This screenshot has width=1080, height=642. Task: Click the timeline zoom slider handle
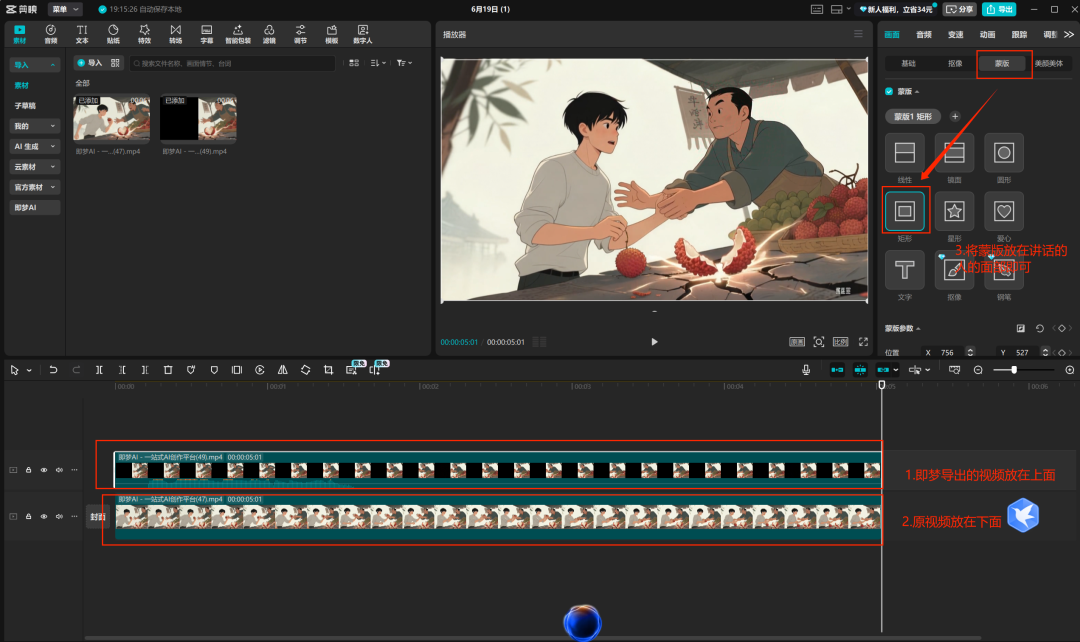1015,369
